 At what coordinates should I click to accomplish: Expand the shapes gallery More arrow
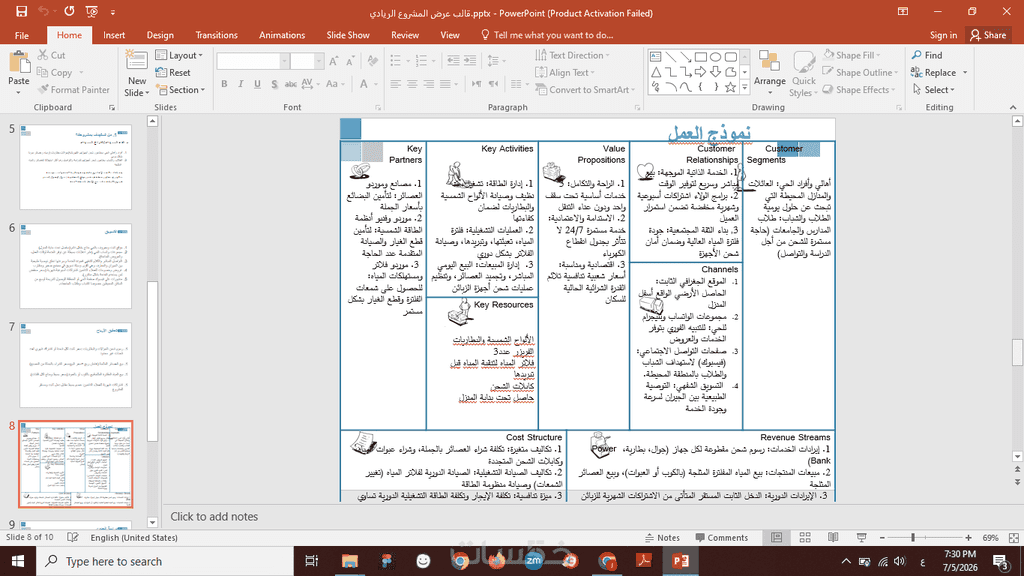coord(744,88)
